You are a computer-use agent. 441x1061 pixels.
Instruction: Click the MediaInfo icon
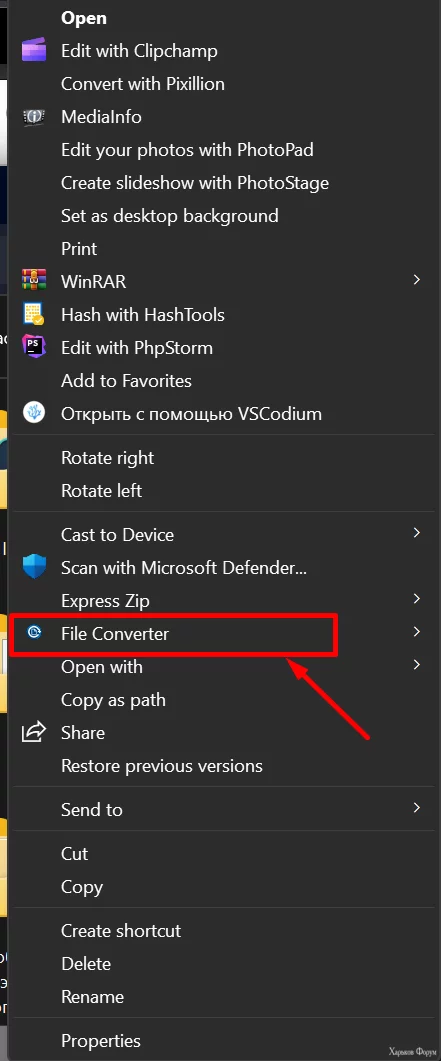click(34, 117)
